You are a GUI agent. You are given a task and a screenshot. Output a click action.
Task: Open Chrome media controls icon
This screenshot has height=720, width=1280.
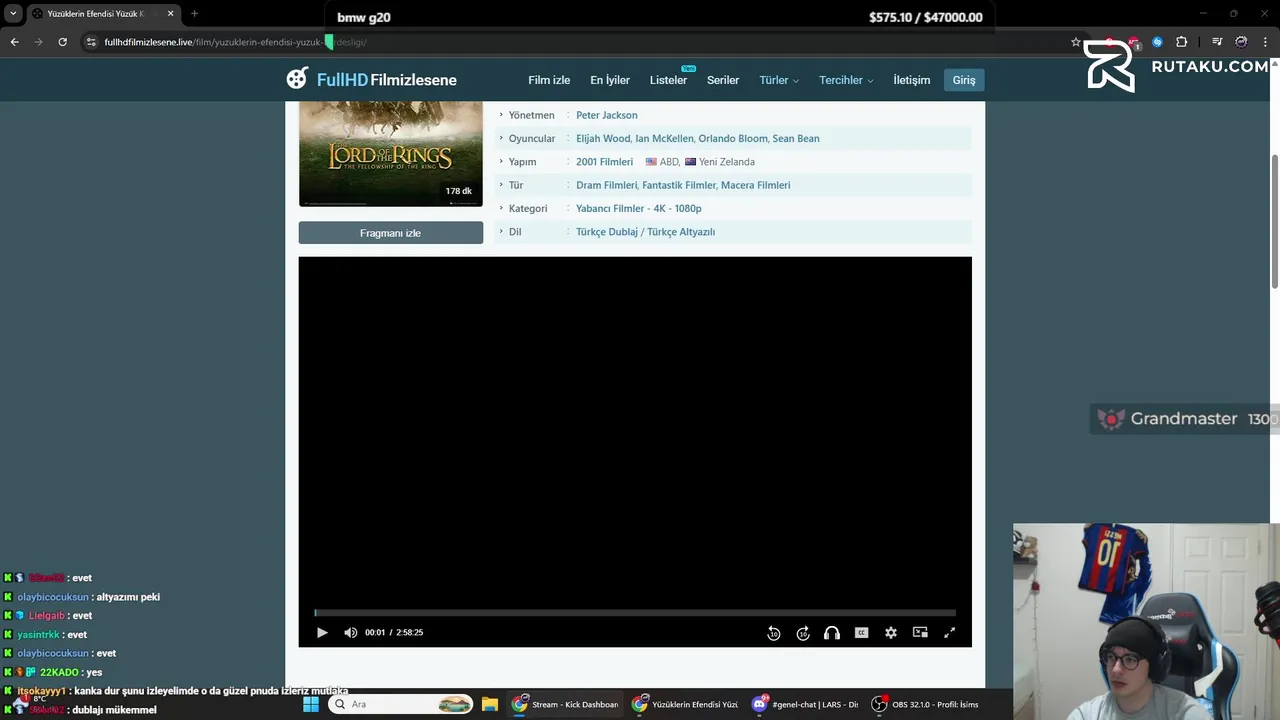1217,42
